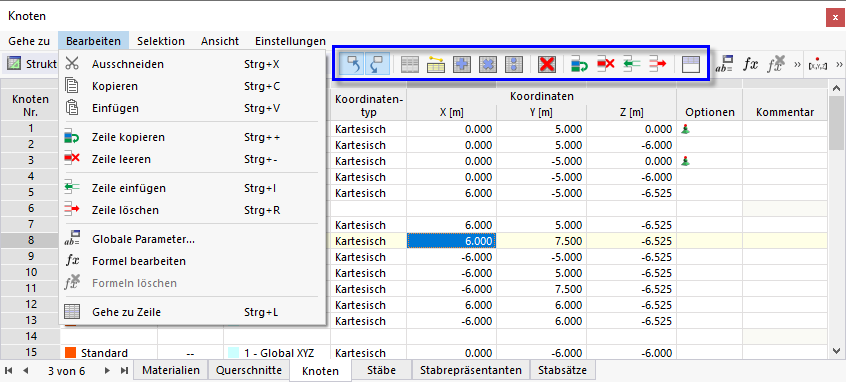This screenshot has height=382, width=846.
Task: Click the vertical scrollbar thumb
Action: click(x=837, y=123)
